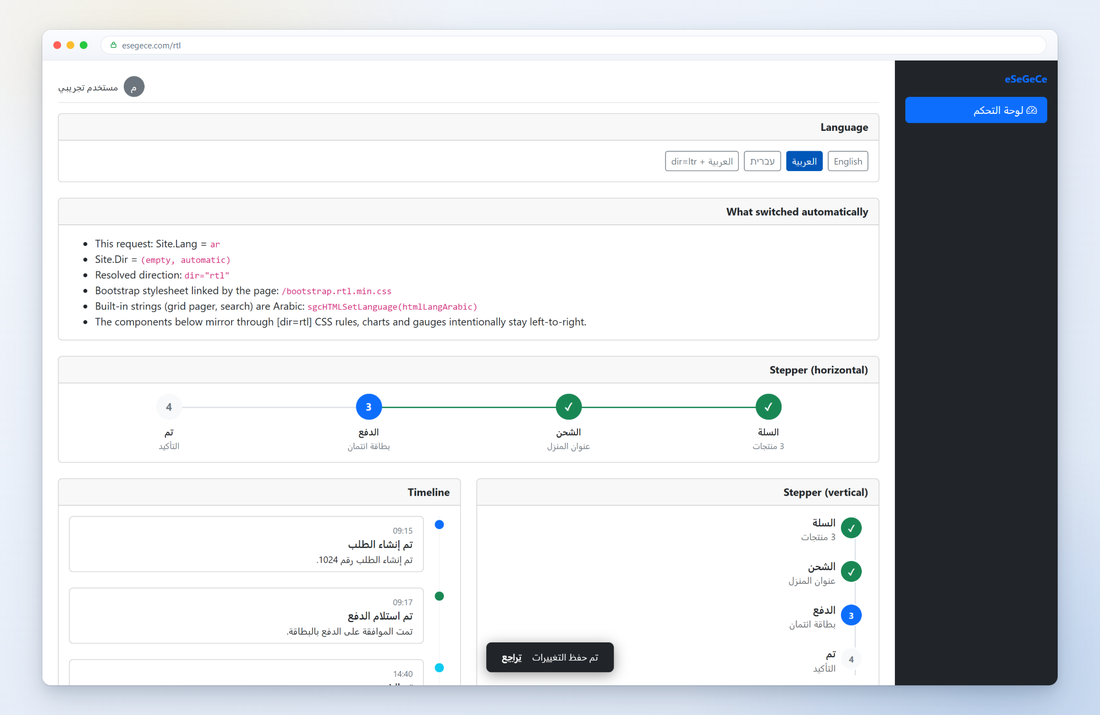1100x715 pixels.
Task: Click the (empty, automatic) code value
Action: point(186,260)
